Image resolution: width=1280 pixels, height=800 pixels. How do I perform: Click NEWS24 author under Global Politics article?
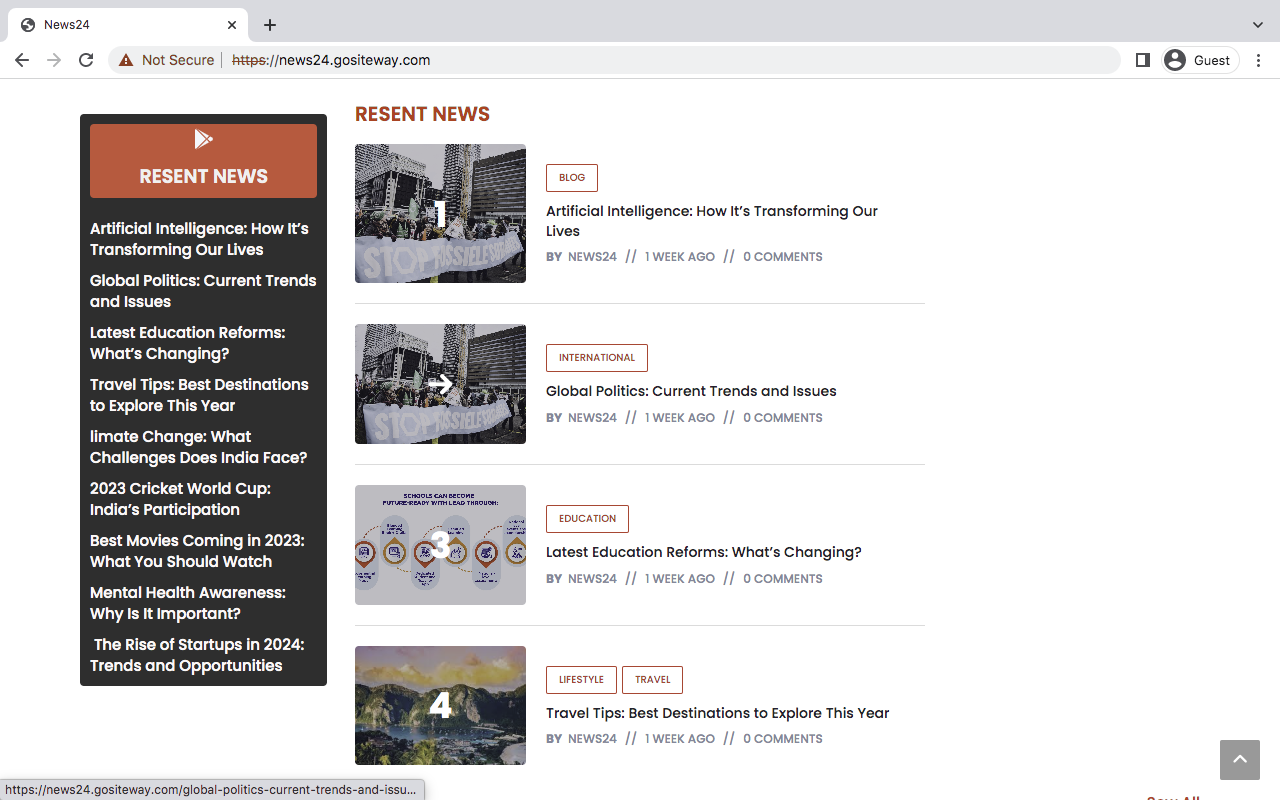tap(592, 418)
